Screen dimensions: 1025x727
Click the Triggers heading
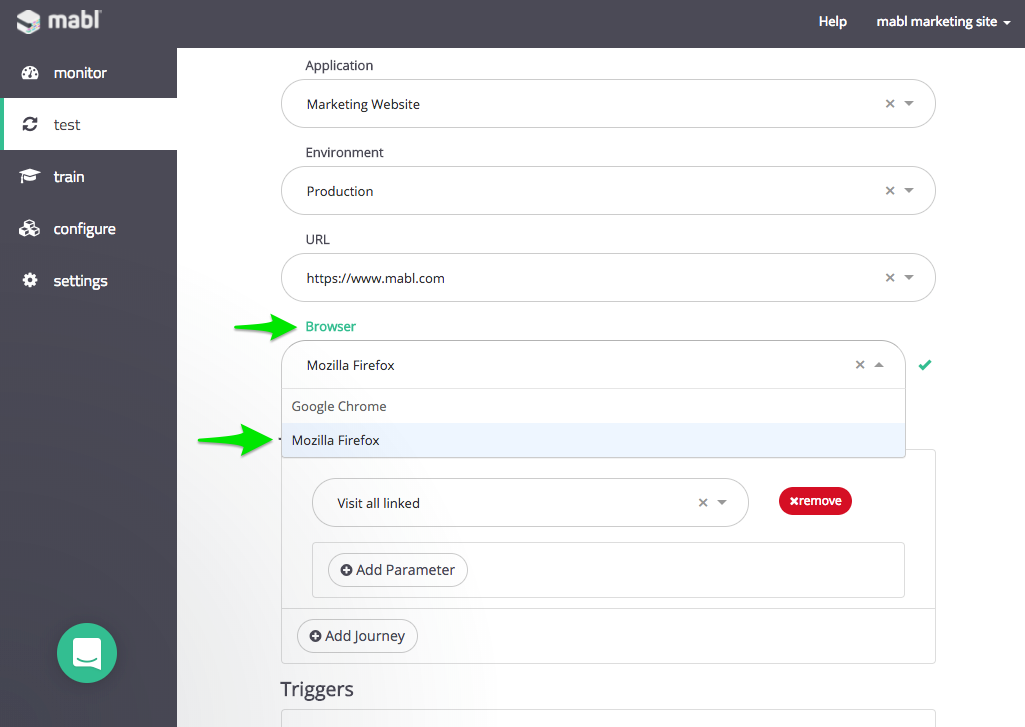click(x=317, y=689)
